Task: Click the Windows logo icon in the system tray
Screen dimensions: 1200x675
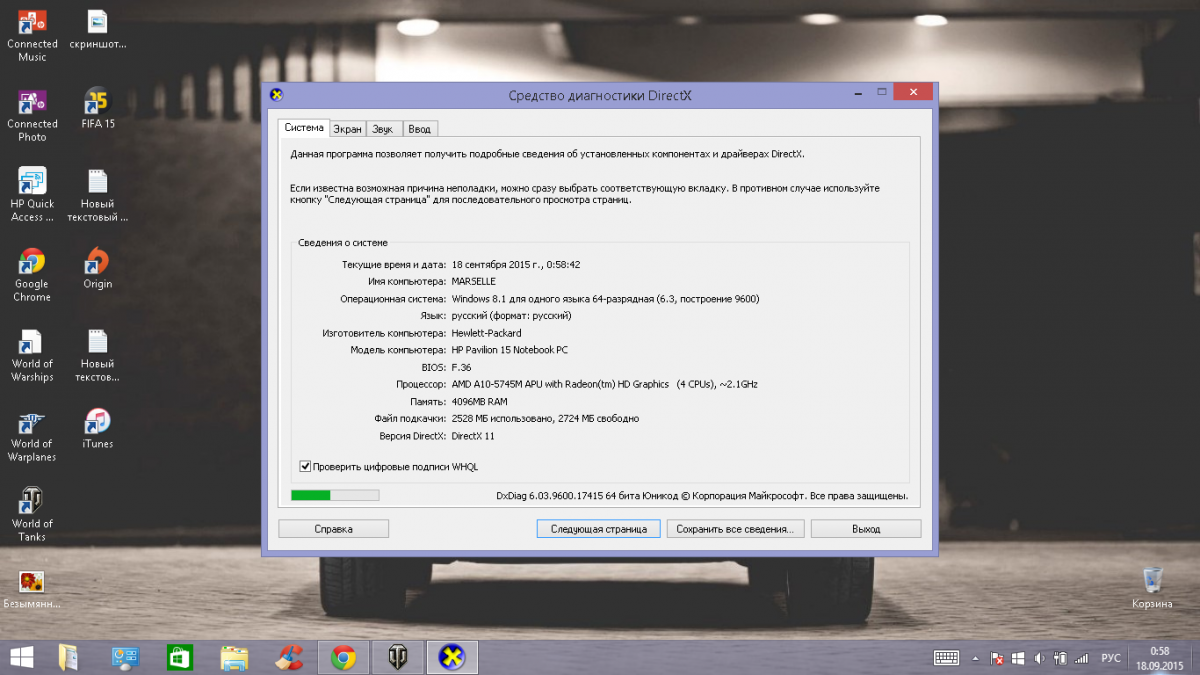Action: coord(1018,658)
